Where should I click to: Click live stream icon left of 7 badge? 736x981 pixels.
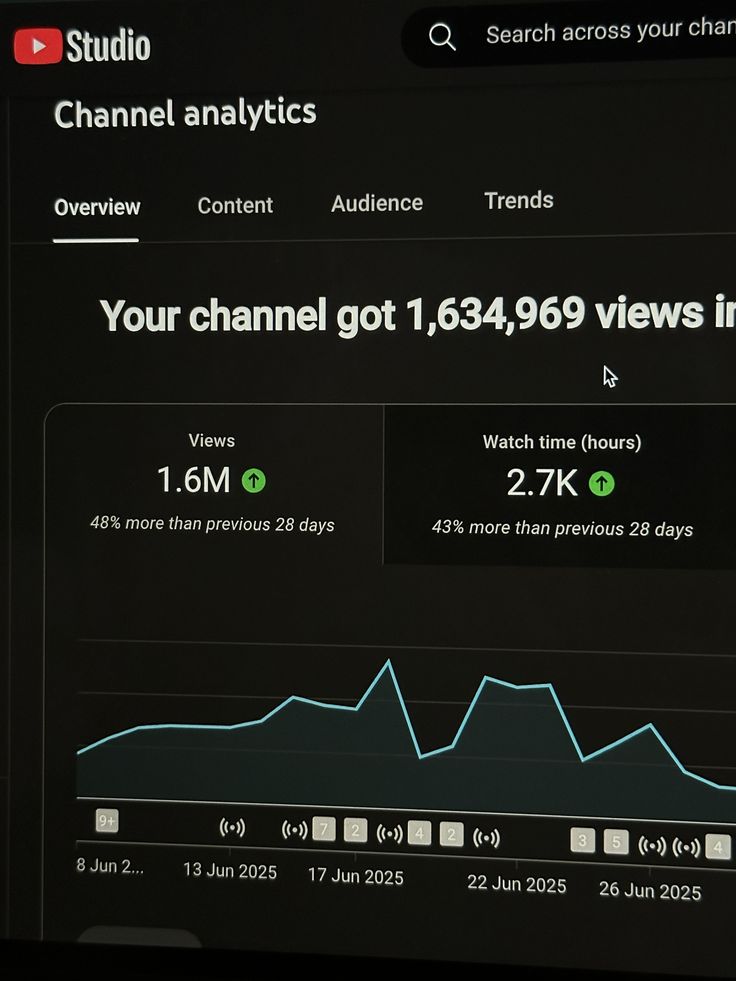point(294,829)
